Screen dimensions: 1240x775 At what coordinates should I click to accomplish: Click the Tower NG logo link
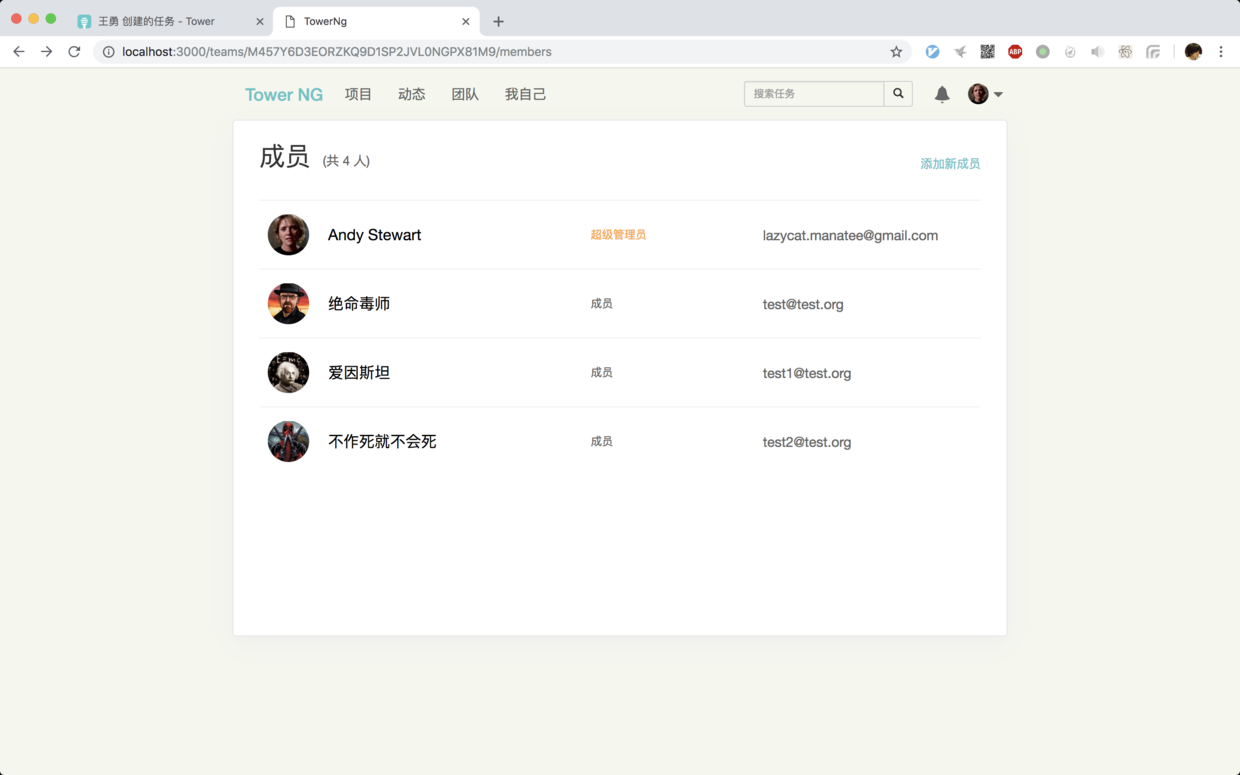click(284, 94)
